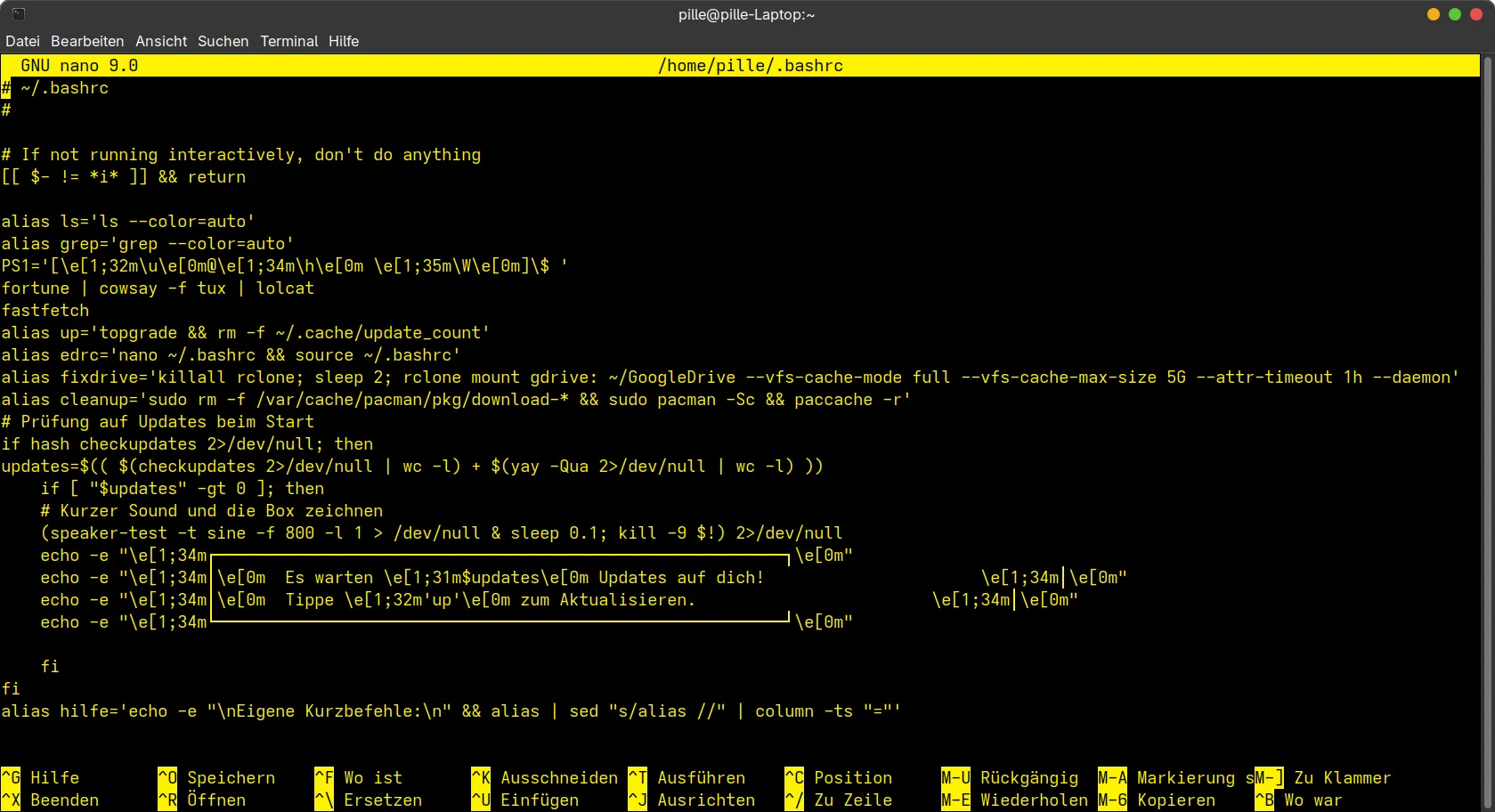The image size is (1495, 812).
Task: Click the ^F Wo ist search shortcut
Action: [x=358, y=777]
